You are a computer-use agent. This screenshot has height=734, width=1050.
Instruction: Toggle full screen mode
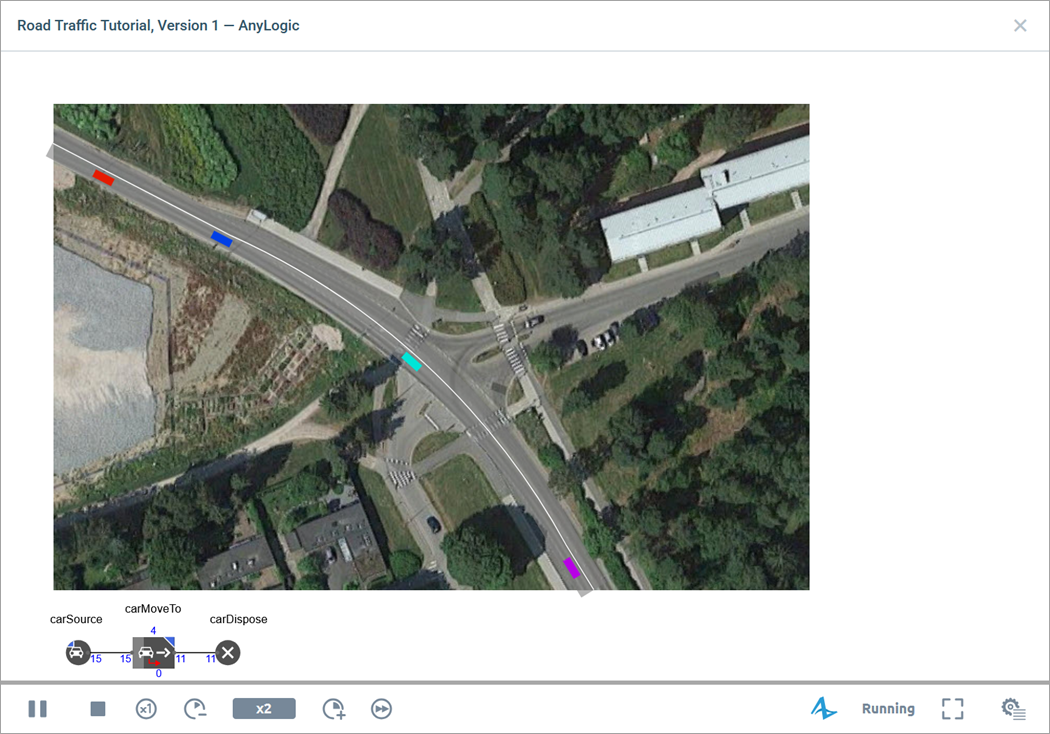point(953,709)
